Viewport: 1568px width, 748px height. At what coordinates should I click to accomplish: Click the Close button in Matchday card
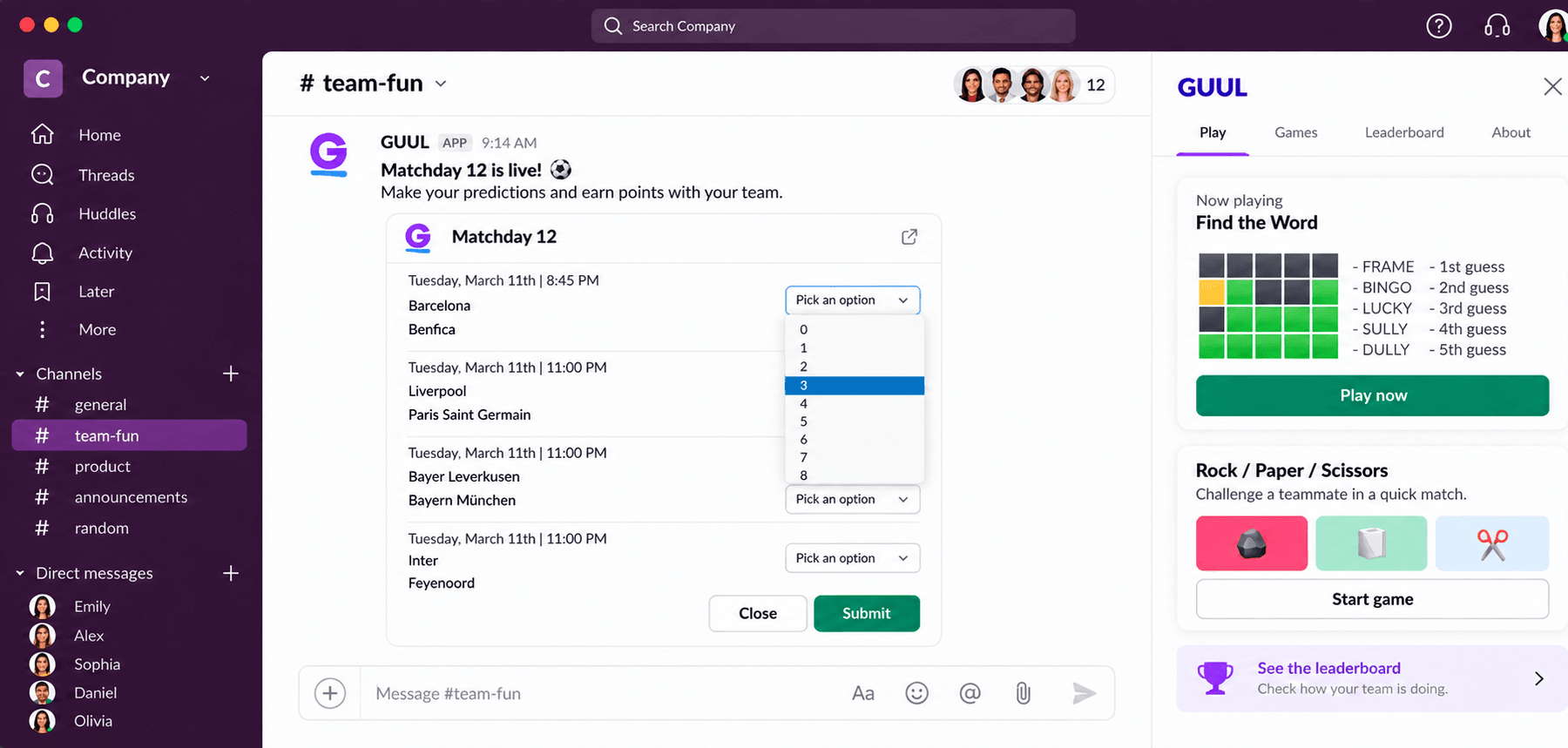(757, 613)
